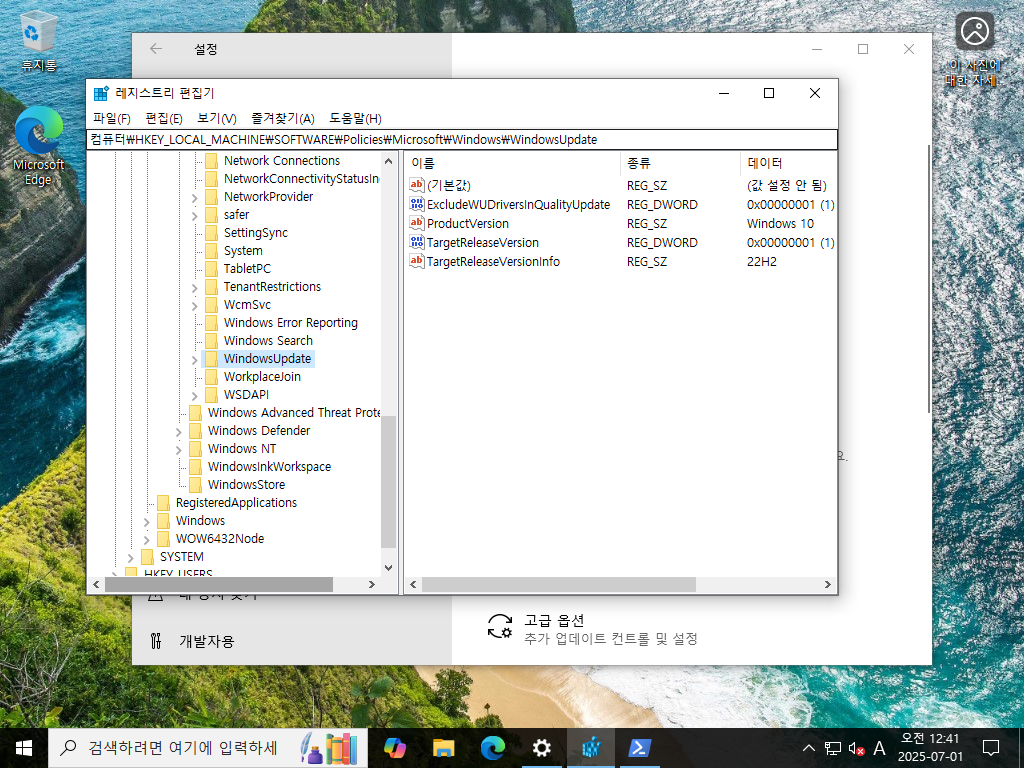Open the 편집(E) menu
The width and height of the screenshot is (1024, 768).
164,118
